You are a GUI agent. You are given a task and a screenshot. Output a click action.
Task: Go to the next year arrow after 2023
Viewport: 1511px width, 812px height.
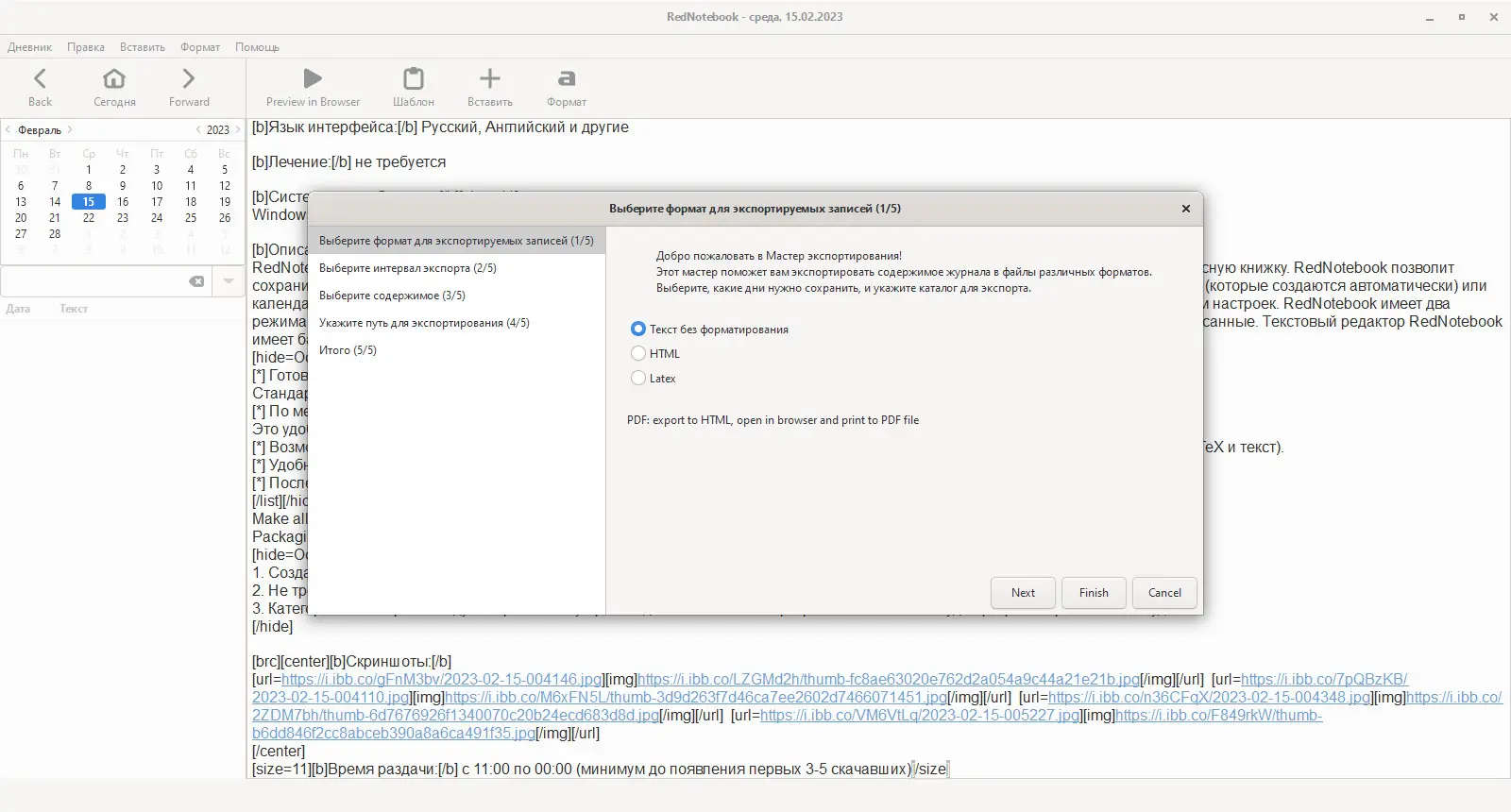(x=237, y=129)
